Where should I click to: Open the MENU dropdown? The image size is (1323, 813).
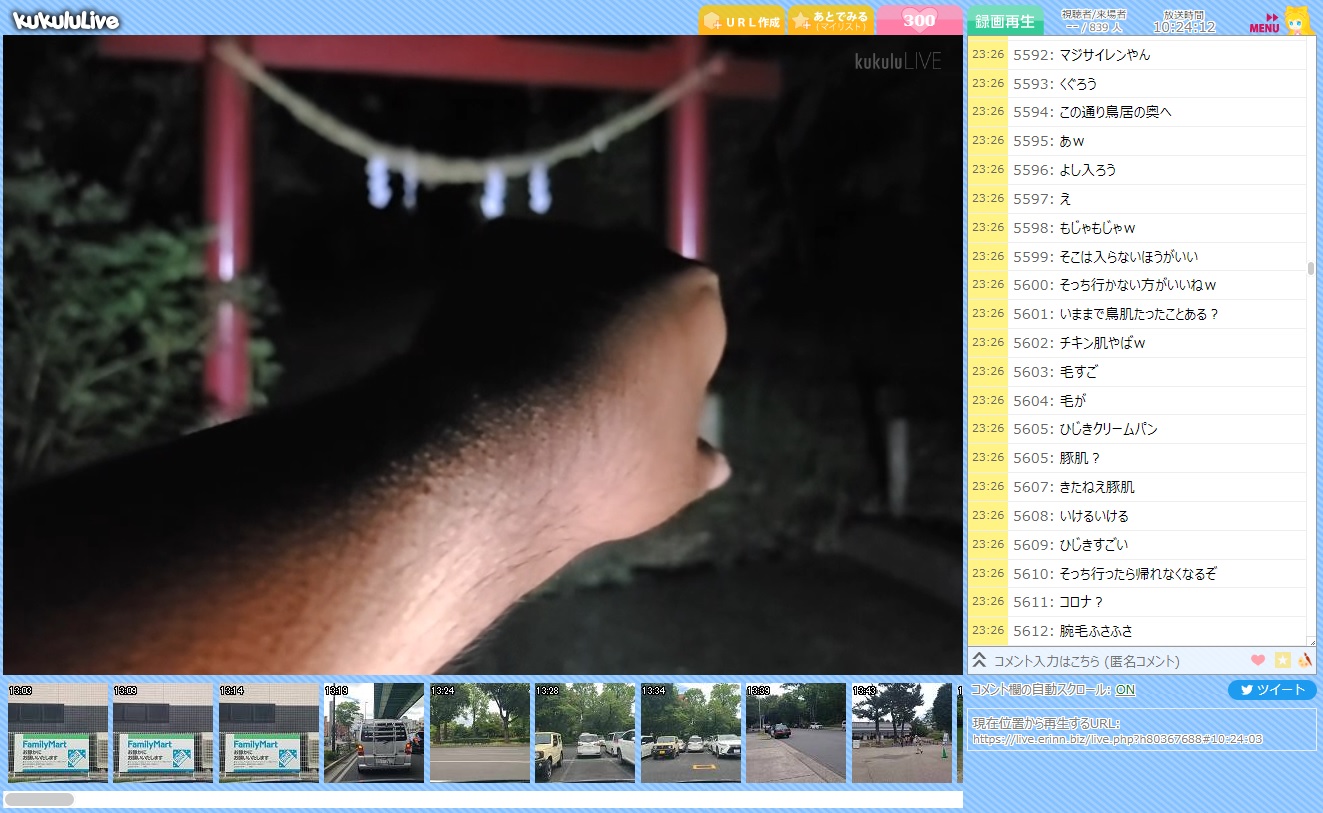pyautogui.click(x=1264, y=23)
